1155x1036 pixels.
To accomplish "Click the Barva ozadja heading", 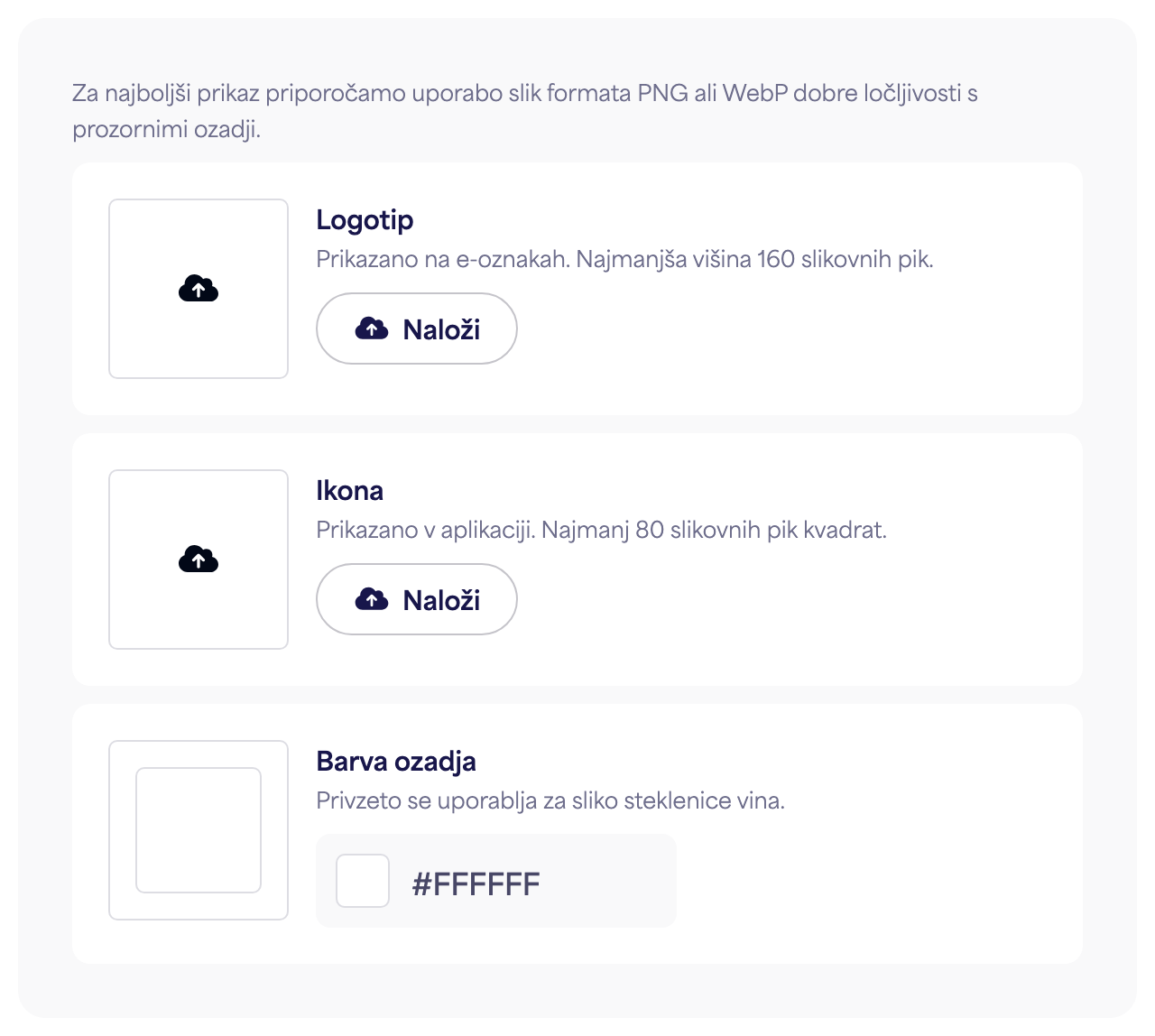I will click(x=396, y=762).
